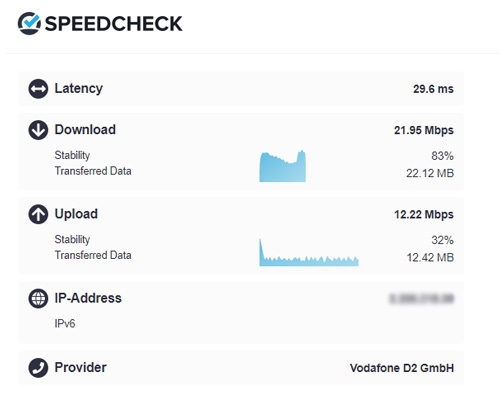Viewport: 500px width, 394px height.
Task: Click the Upload arrow icon
Action: [x=38, y=214]
